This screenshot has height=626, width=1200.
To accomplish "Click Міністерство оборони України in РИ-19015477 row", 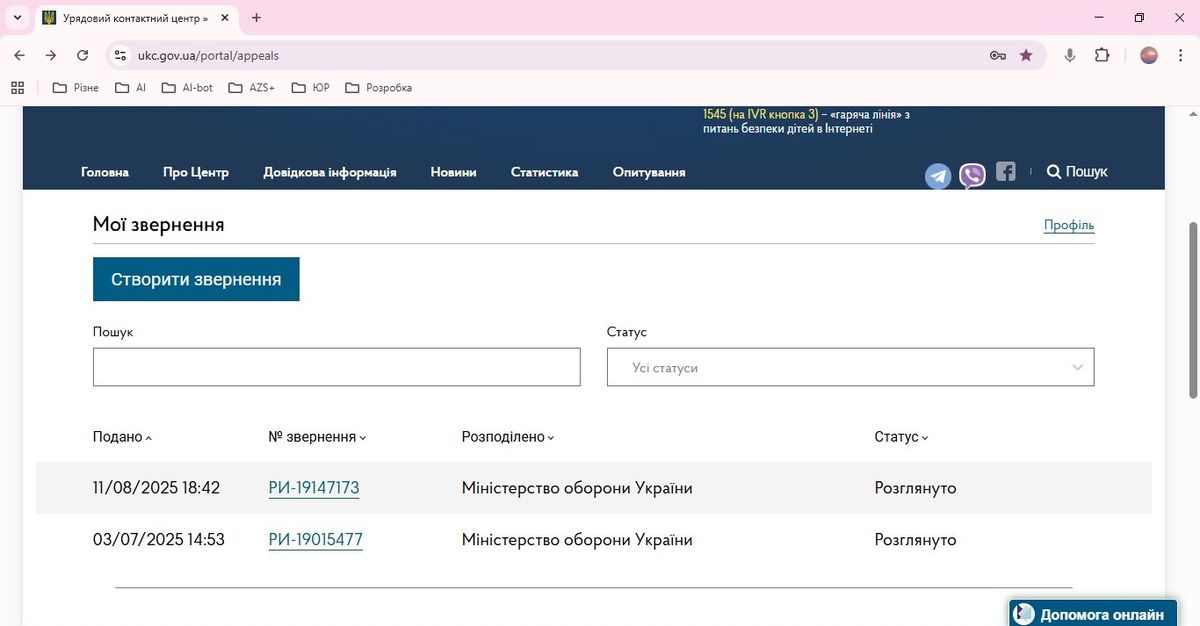I will click(577, 540).
